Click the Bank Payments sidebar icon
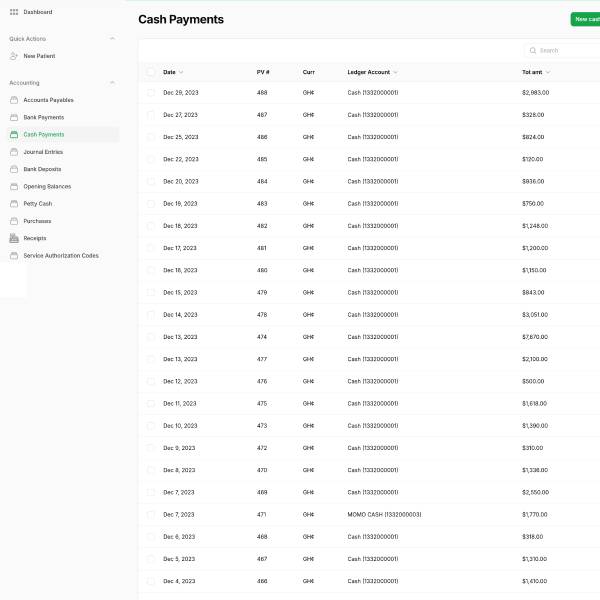Screen dimensions: 600x600 [14, 117]
